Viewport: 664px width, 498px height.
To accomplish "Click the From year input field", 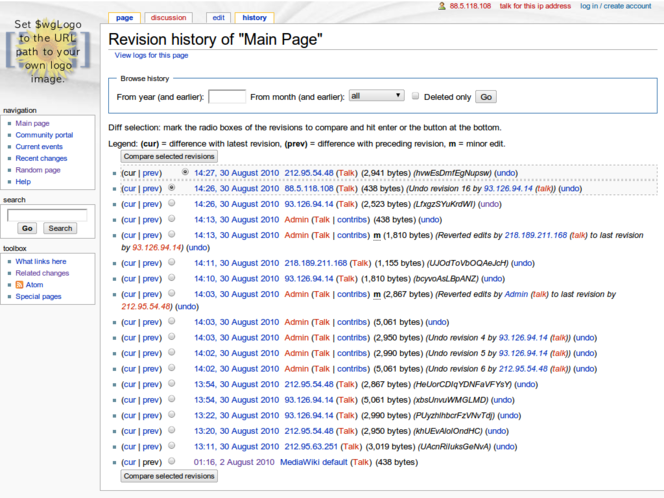I will coord(227,97).
